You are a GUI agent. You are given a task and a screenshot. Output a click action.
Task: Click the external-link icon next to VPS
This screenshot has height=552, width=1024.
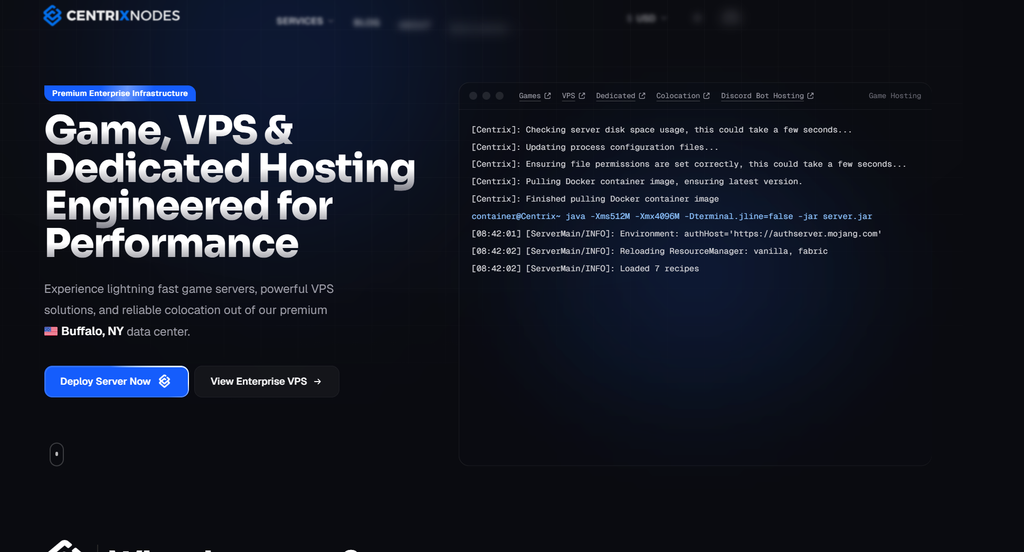(582, 96)
